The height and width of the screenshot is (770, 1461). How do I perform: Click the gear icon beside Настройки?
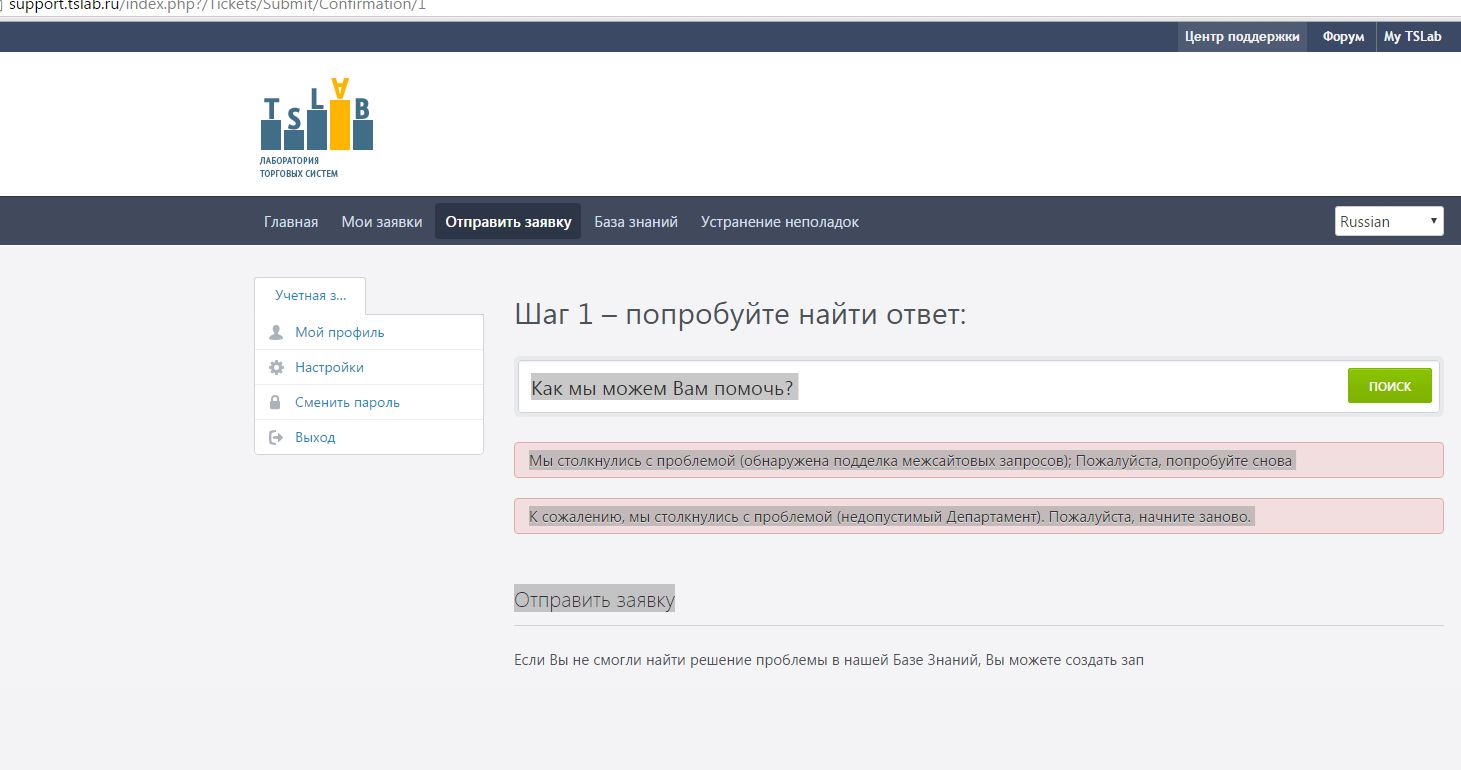click(276, 367)
